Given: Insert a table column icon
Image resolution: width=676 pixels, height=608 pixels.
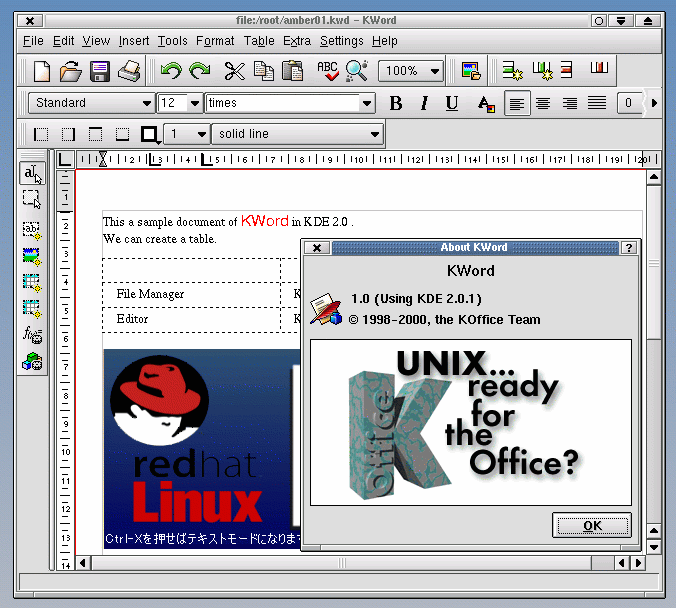Looking at the screenshot, I should click(x=542, y=70).
